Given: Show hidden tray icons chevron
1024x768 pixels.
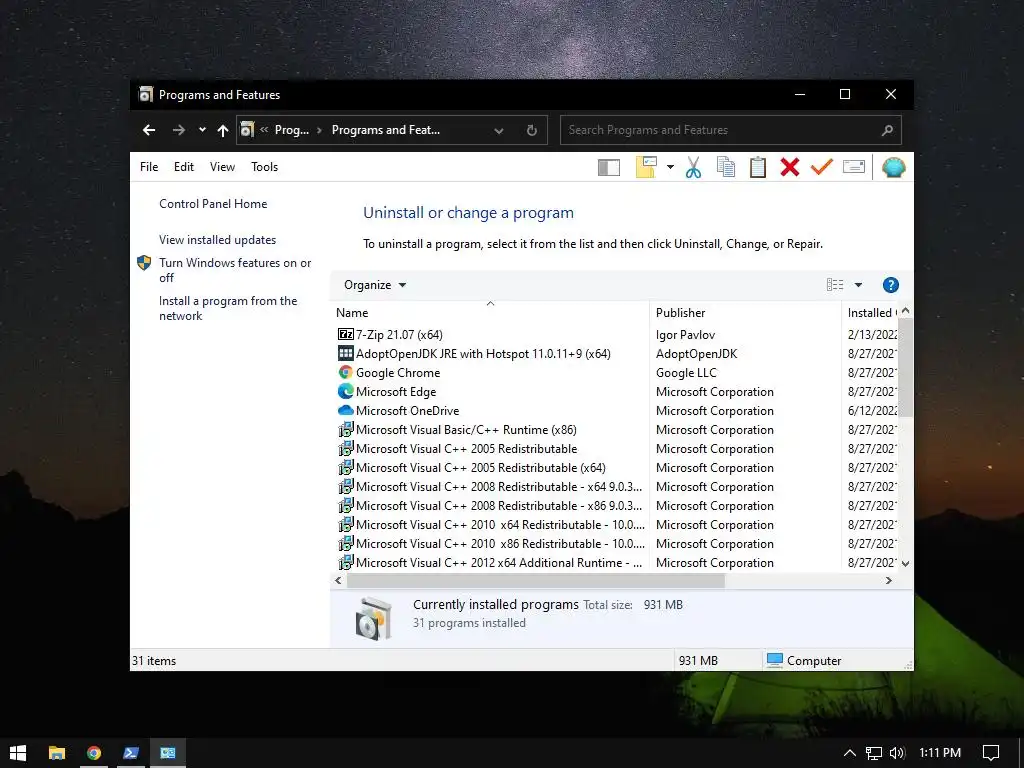Looking at the screenshot, I should pos(849,753).
